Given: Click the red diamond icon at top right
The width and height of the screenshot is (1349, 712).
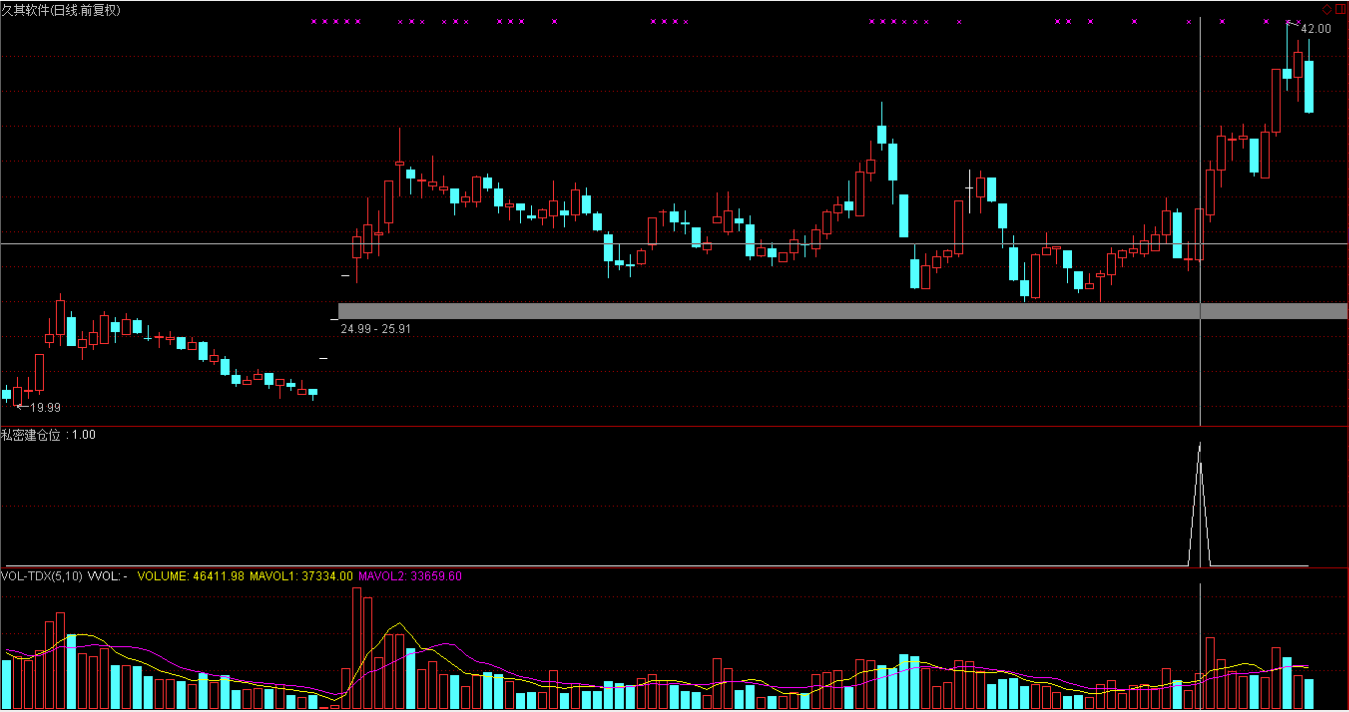Looking at the screenshot, I should coord(1327,9).
